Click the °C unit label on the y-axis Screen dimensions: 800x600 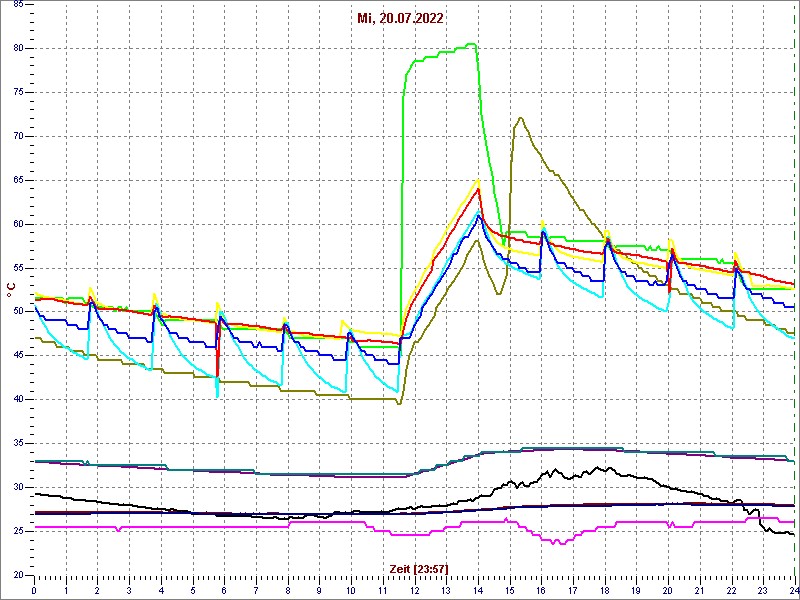pos(11,288)
